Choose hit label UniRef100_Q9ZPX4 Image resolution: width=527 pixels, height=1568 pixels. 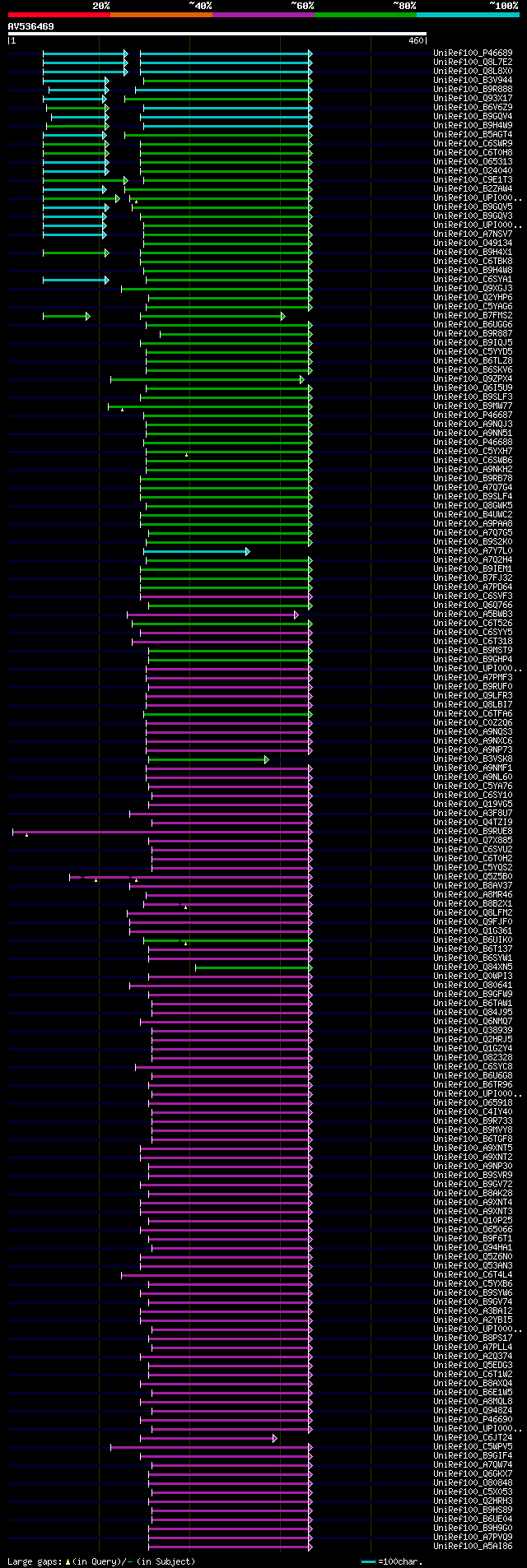(x=473, y=379)
